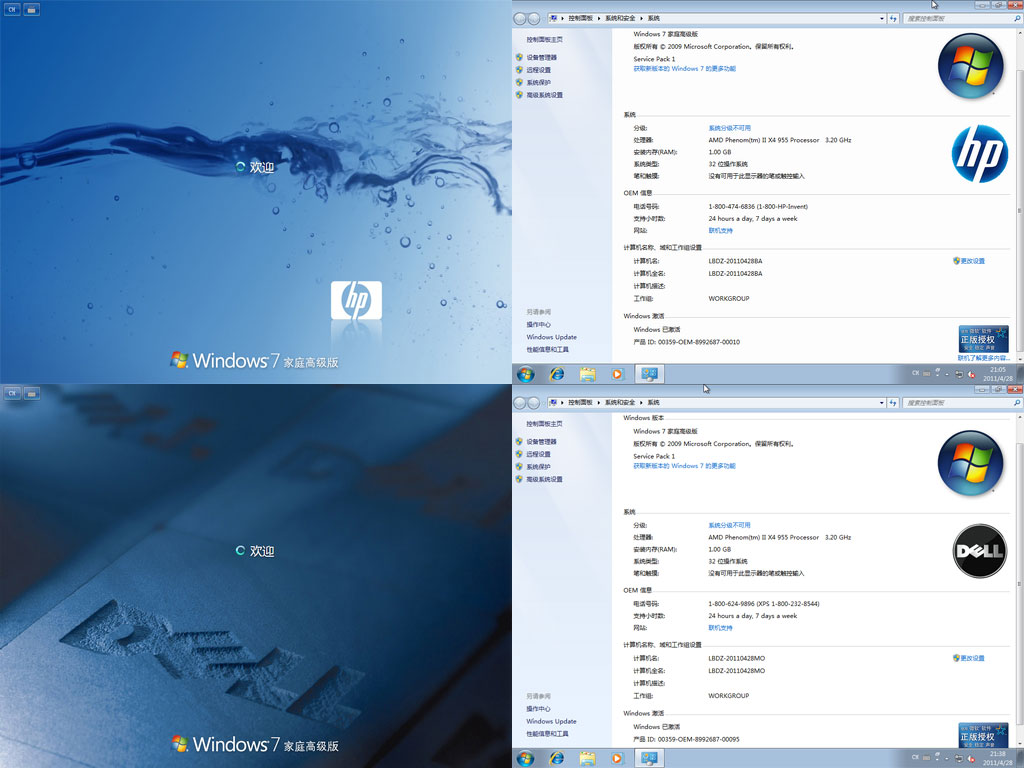Expand the address bar history dropdown in Dell window
Screen dimensions: 1024x768
[x=882, y=403]
